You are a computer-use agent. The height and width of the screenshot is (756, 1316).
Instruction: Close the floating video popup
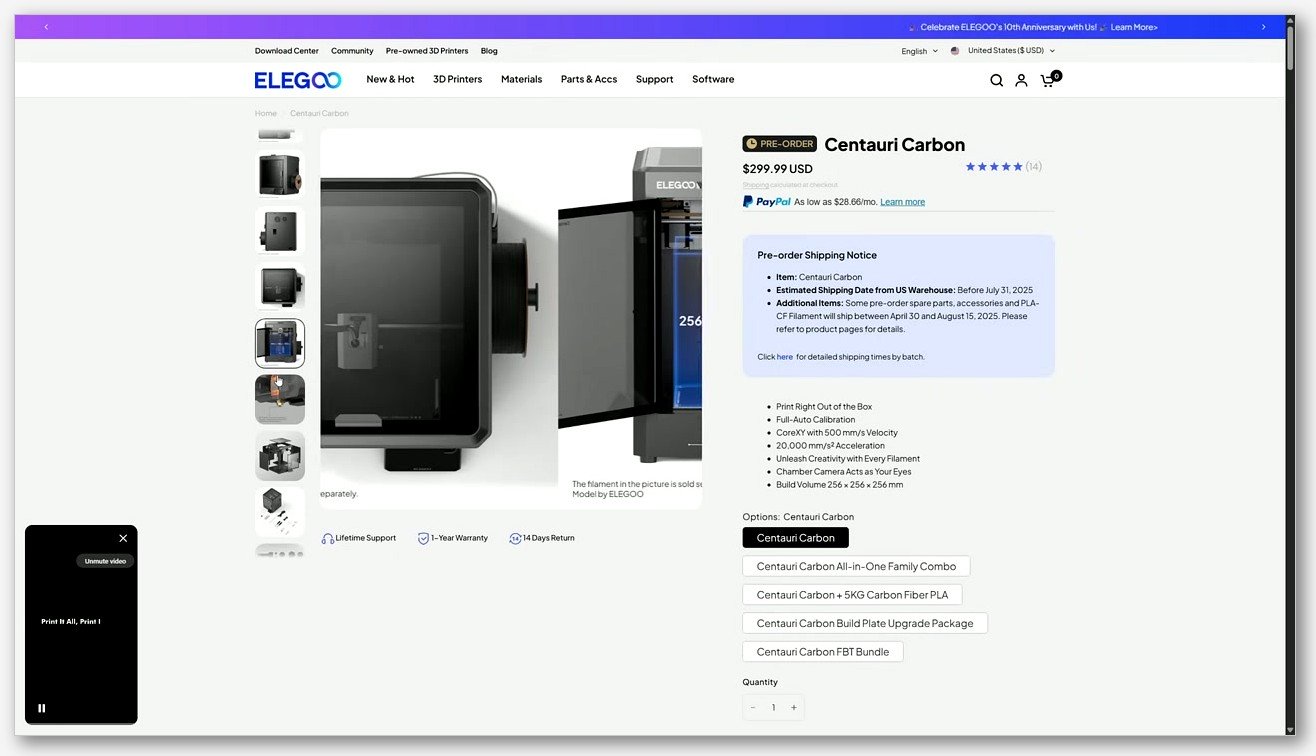coord(123,538)
